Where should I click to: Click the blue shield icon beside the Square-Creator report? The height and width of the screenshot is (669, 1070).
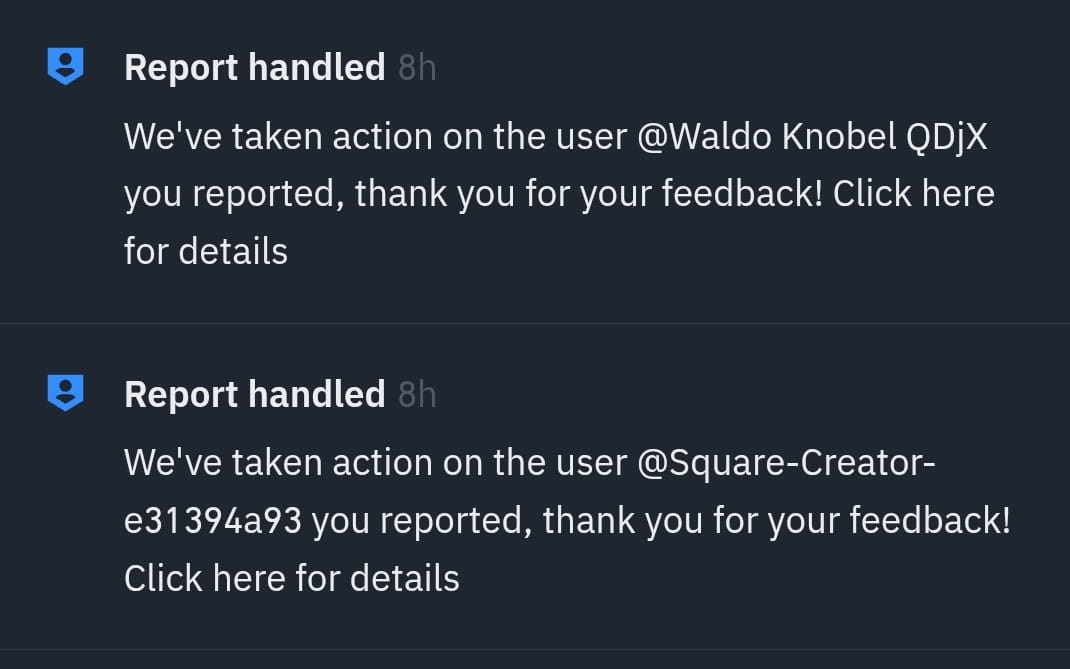(x=66, y=393)
